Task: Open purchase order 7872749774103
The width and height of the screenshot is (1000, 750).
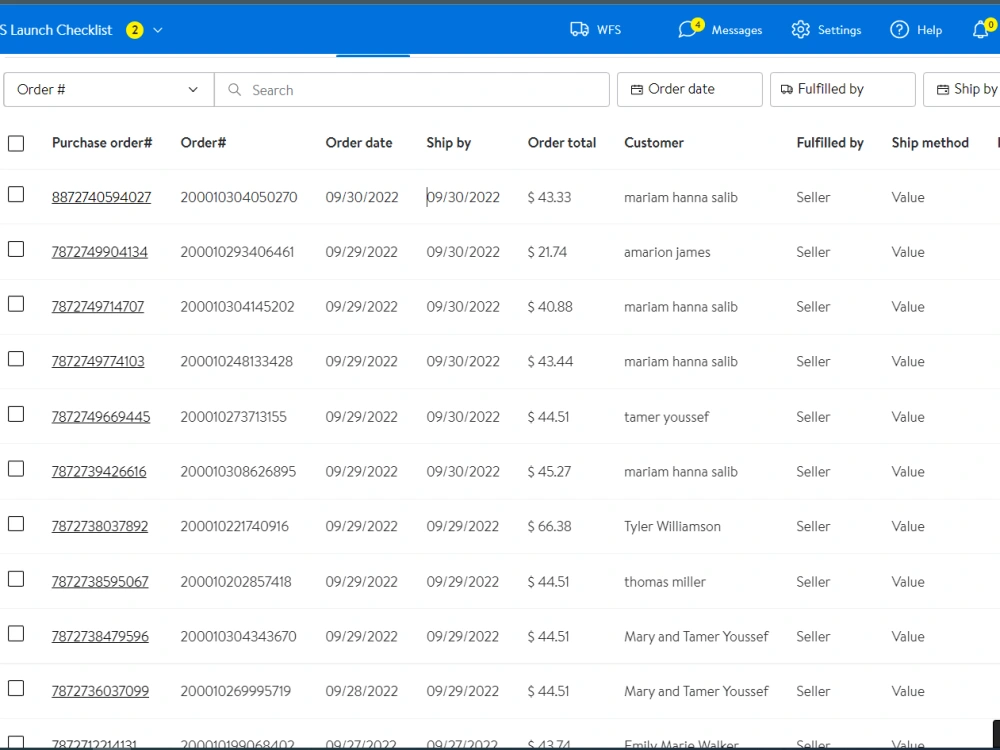Action: coord(98,362)
